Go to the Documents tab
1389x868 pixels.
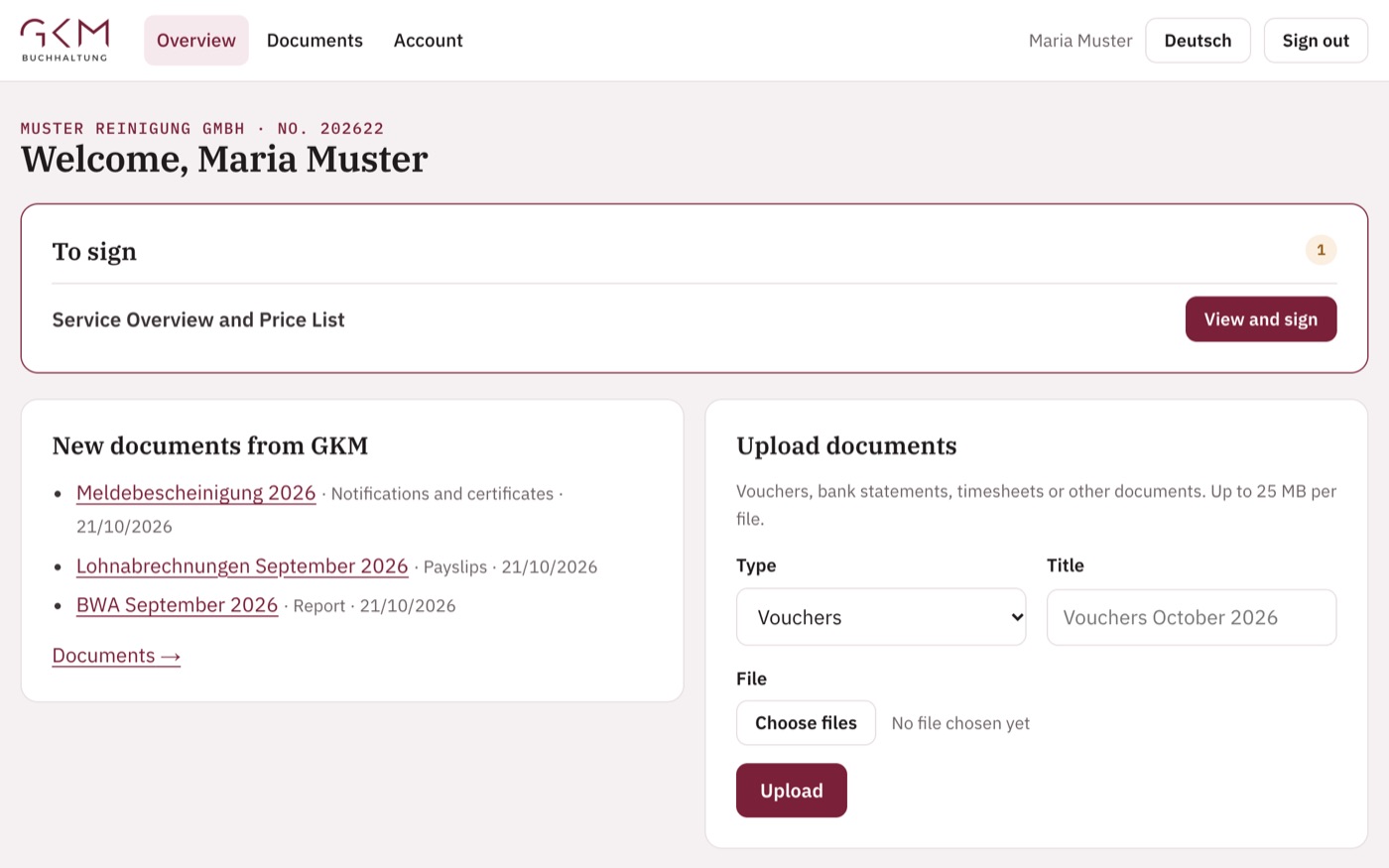(315, 41)
